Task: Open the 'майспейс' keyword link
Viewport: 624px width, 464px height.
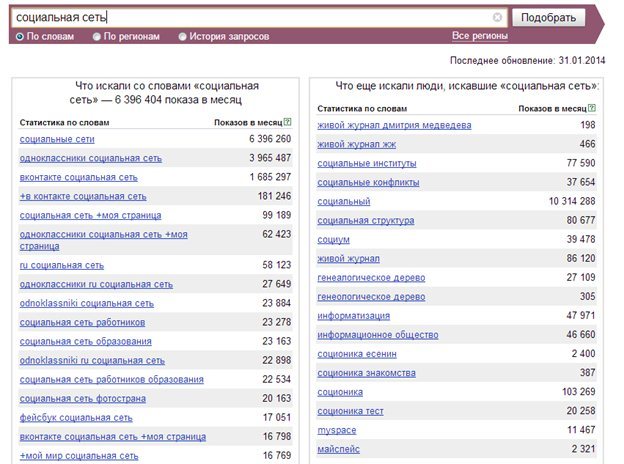Action: [338, 450]
